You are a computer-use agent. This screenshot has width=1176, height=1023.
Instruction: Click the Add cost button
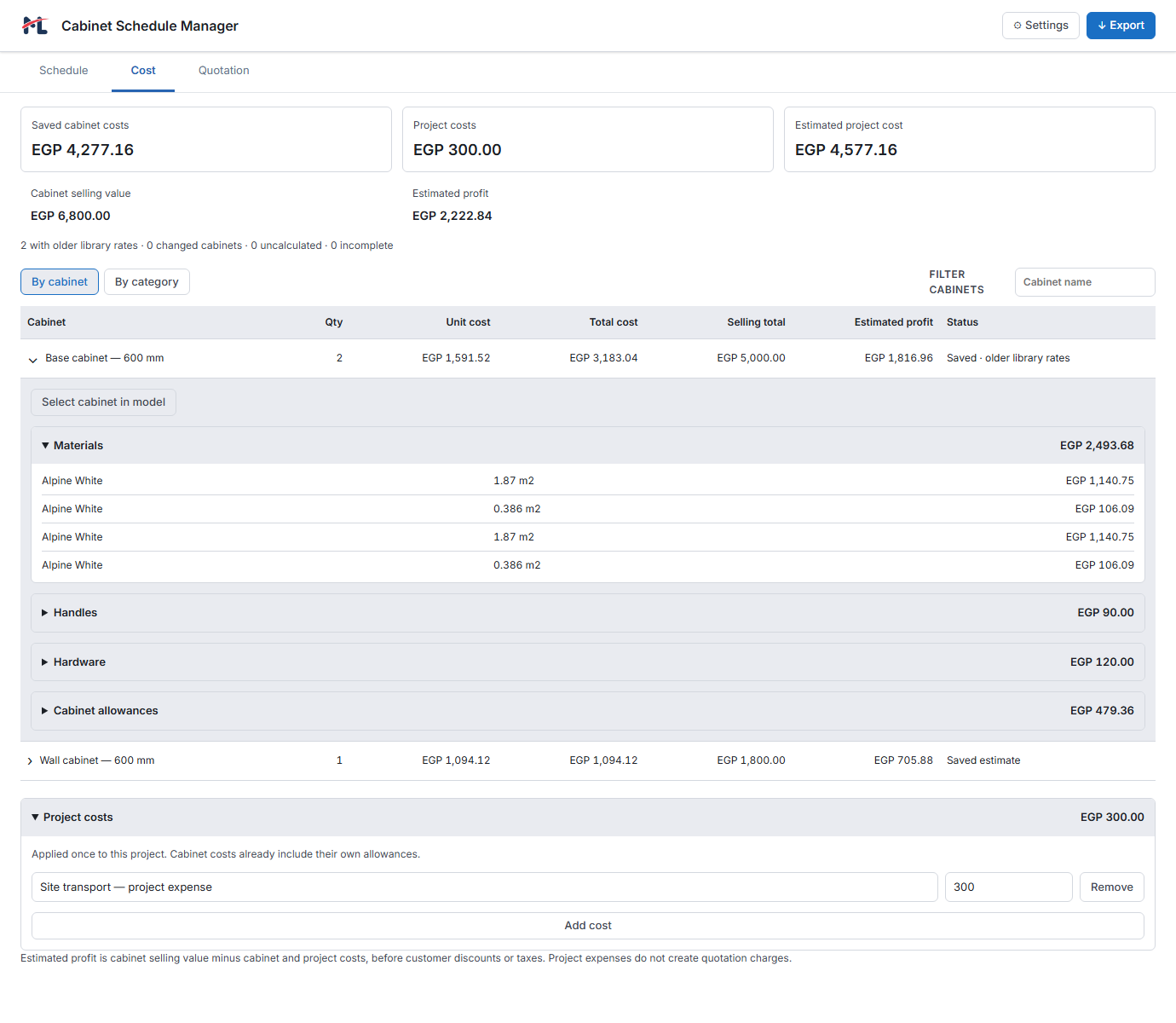coord(588,926)
